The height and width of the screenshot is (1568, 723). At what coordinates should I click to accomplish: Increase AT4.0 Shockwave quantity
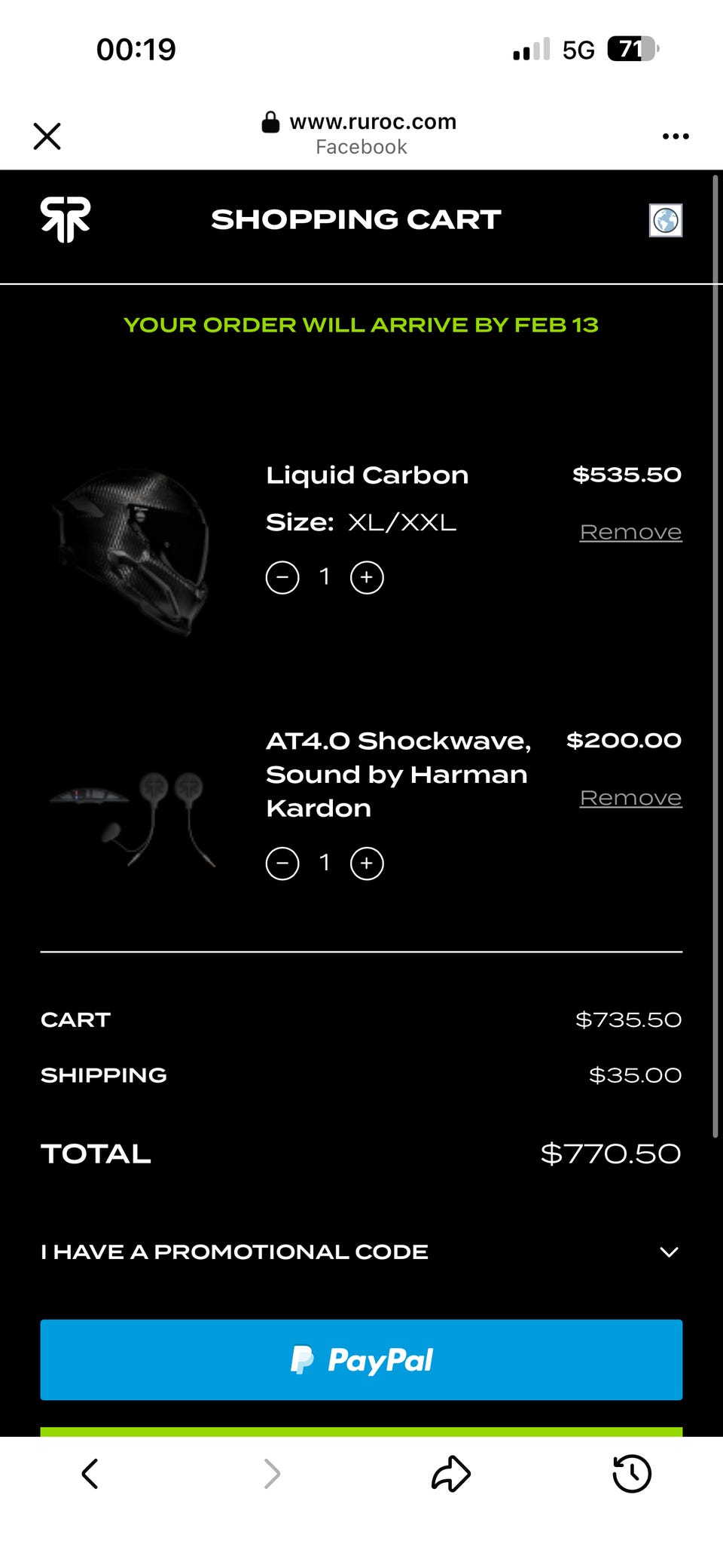pyautogui.click(x=367, y=863)
